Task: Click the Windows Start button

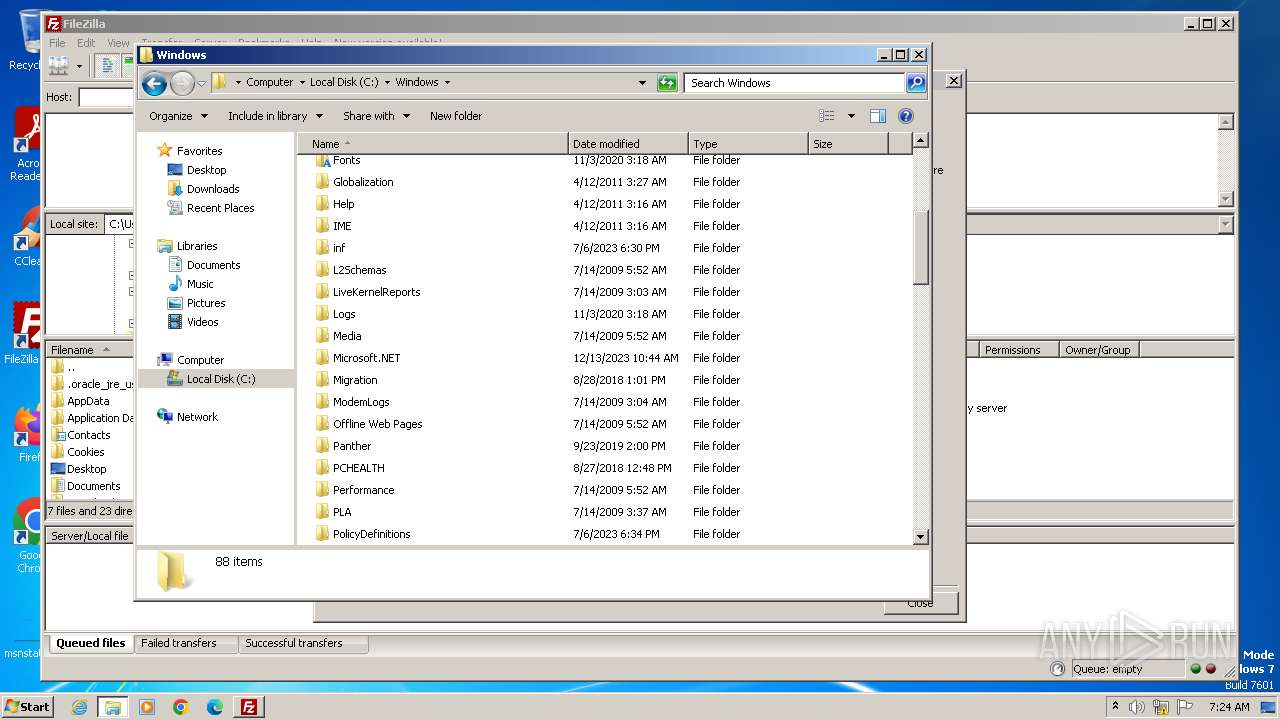Action: click(x=27, y=707)
